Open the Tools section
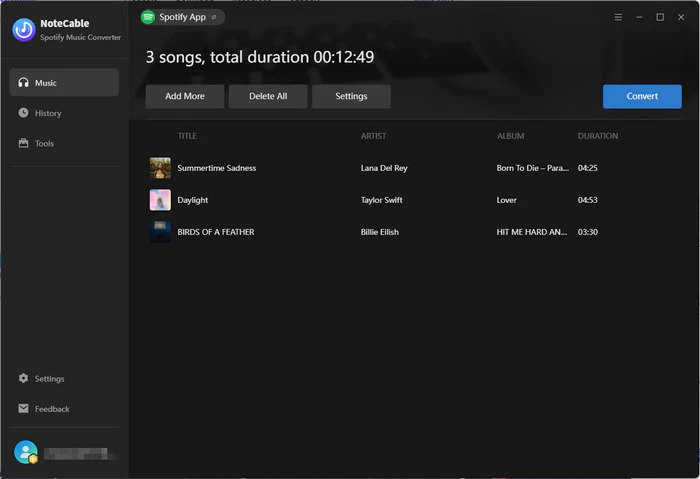 tap(64, 143)
